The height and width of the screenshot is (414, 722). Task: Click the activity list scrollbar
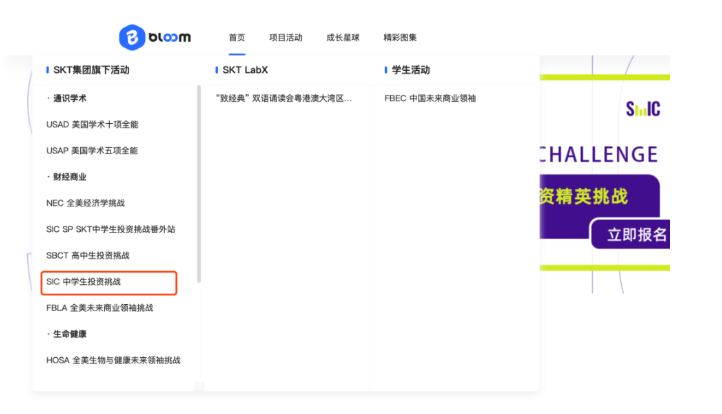point(199,183)
